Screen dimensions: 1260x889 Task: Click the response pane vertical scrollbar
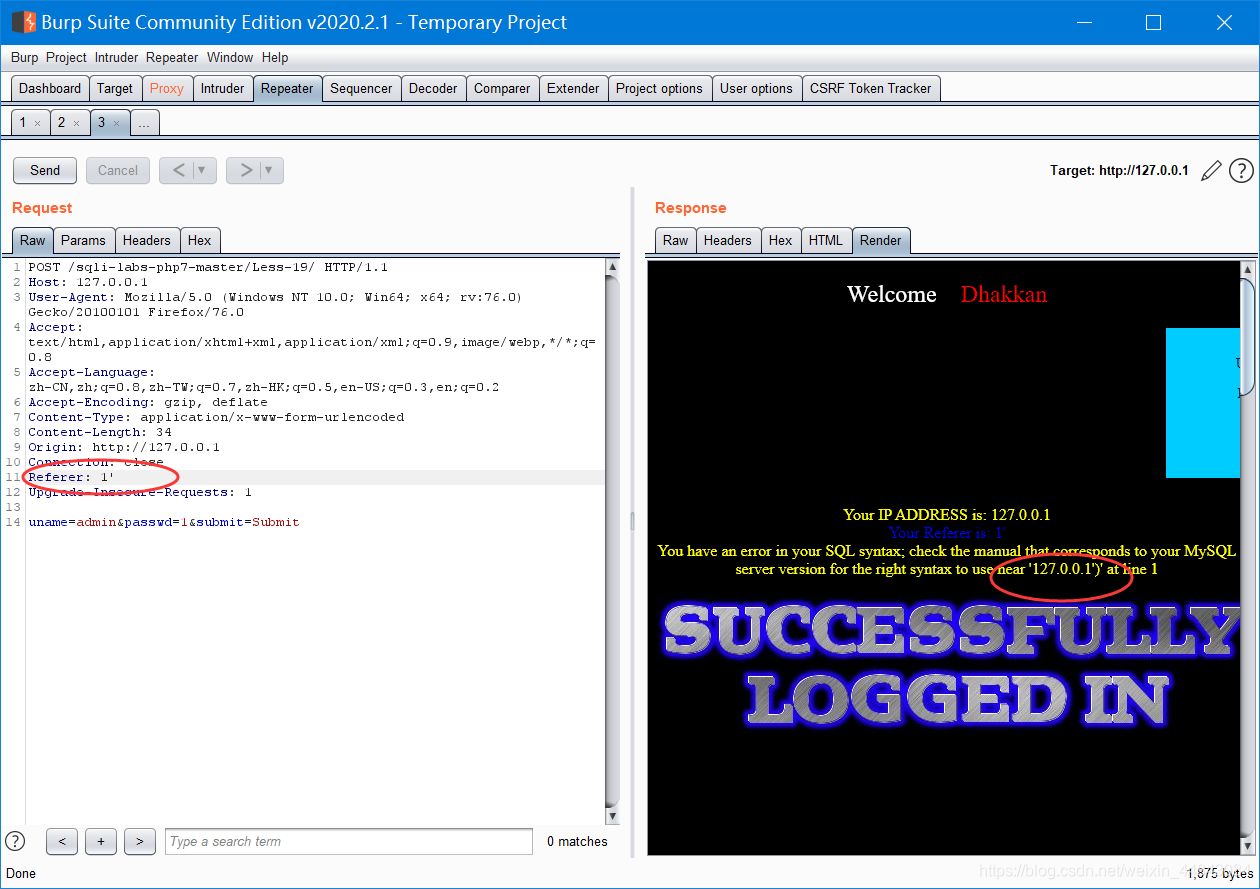pos(1247,560)
